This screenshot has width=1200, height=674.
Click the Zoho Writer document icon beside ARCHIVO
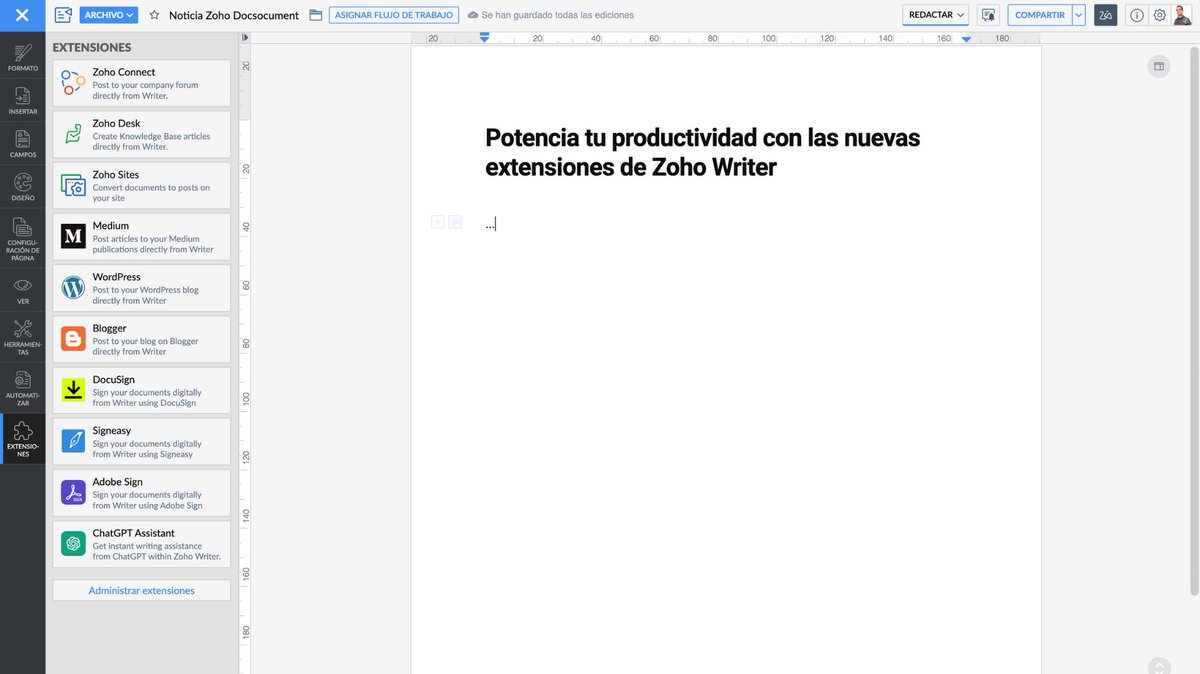coord(63,15)
